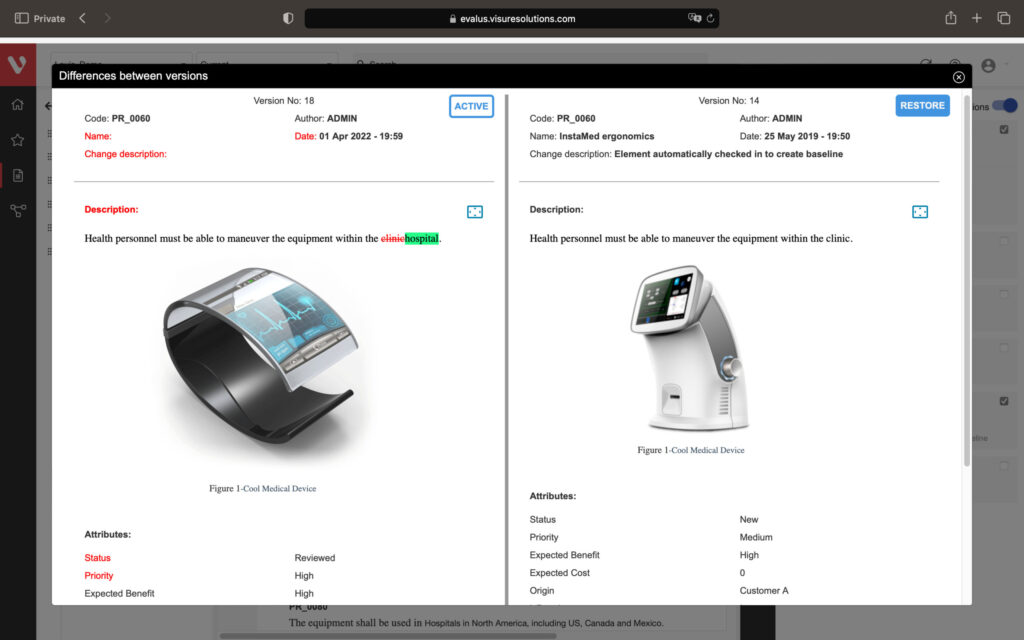Open the Home icon in the sidebar
The height and width of the screenshot is (640, 1024).
click(x=17, y=104)
